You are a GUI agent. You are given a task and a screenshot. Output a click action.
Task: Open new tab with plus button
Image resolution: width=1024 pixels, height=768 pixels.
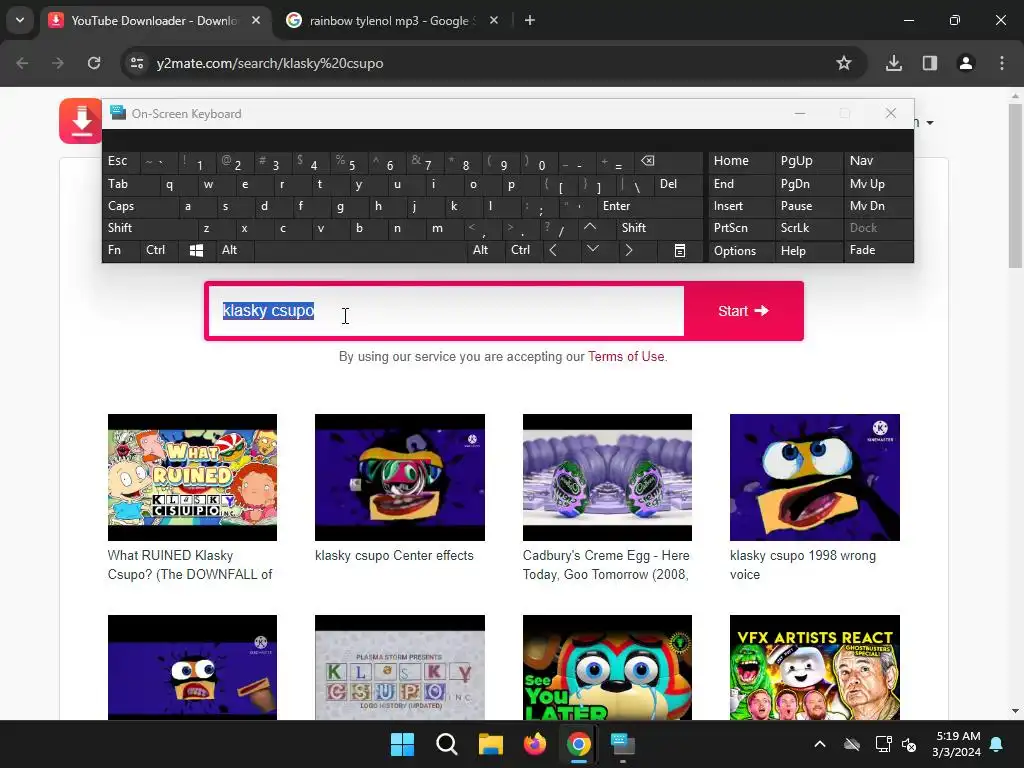pyautogui.click(x=530, y=20)
